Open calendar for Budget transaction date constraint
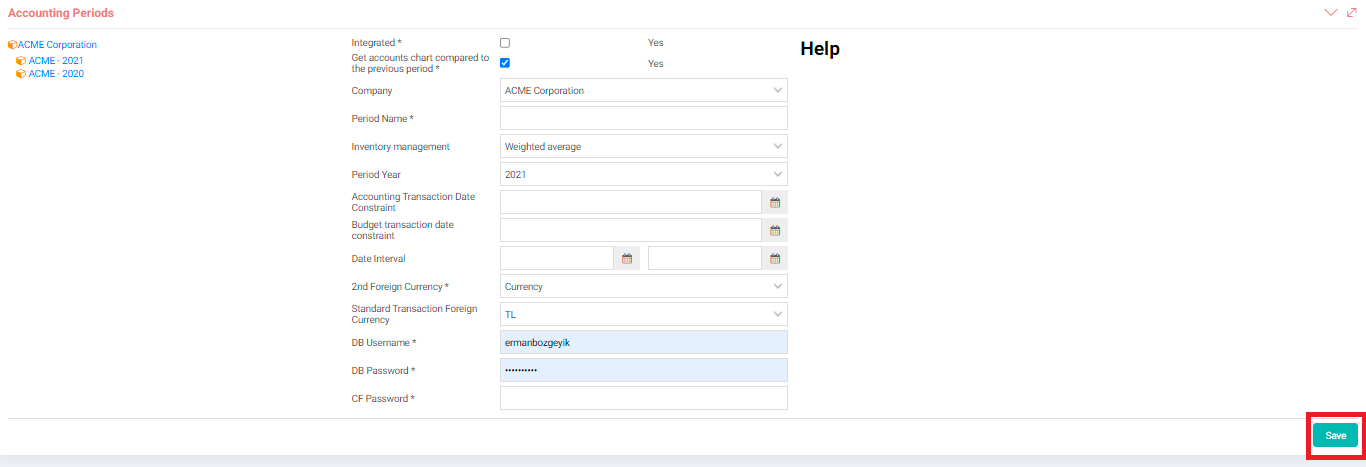 pyautogui.click(x=775, y=230)
